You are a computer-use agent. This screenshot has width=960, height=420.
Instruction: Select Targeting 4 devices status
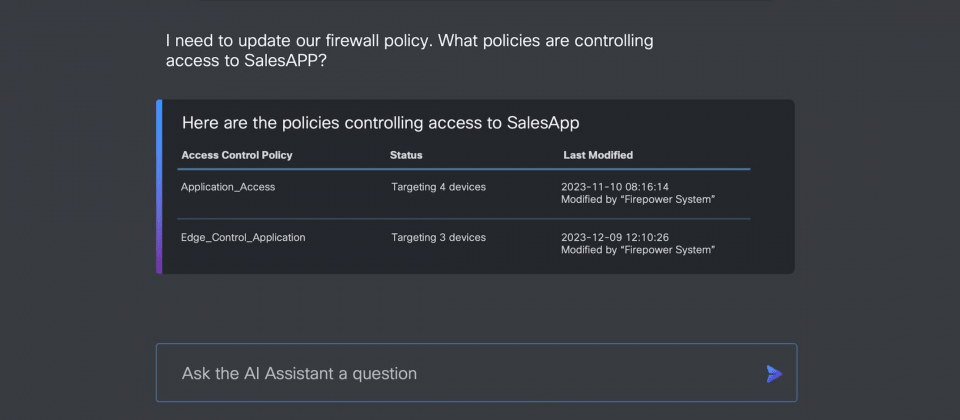pyautogui.click(x=438, y=187)
